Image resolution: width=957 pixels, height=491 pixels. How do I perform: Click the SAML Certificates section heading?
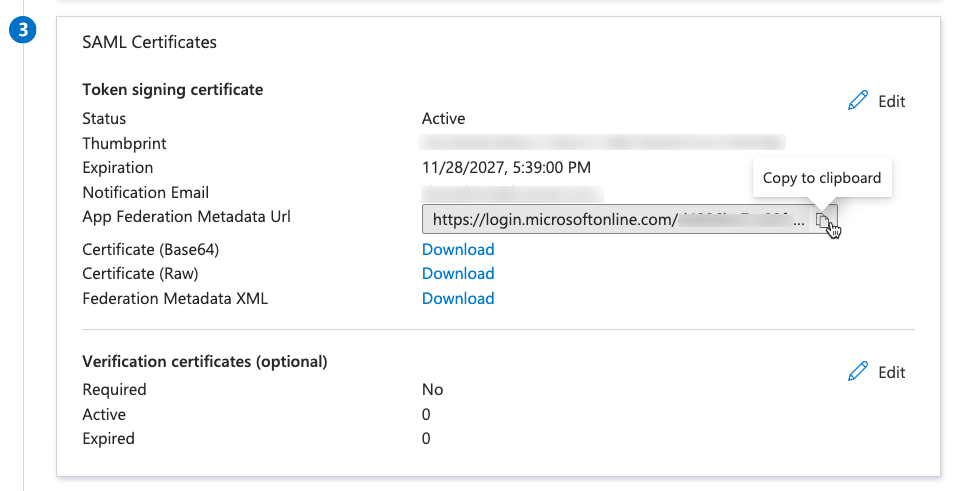coord(149,42)
